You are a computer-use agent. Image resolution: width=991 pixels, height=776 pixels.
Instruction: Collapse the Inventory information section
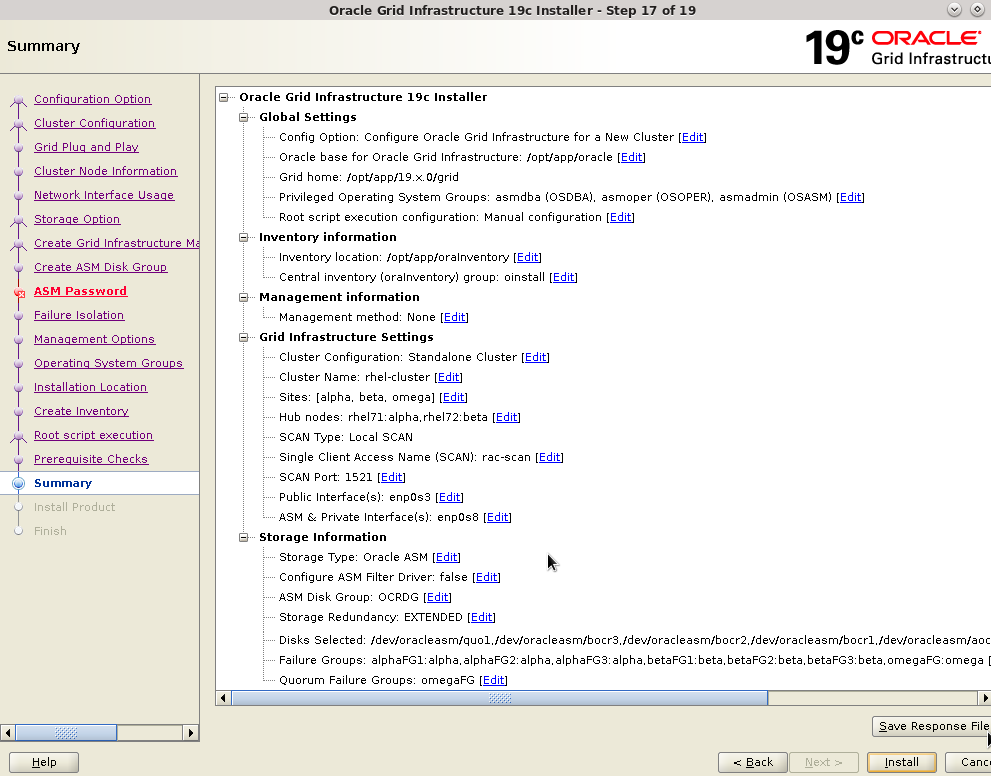(243, 237)
